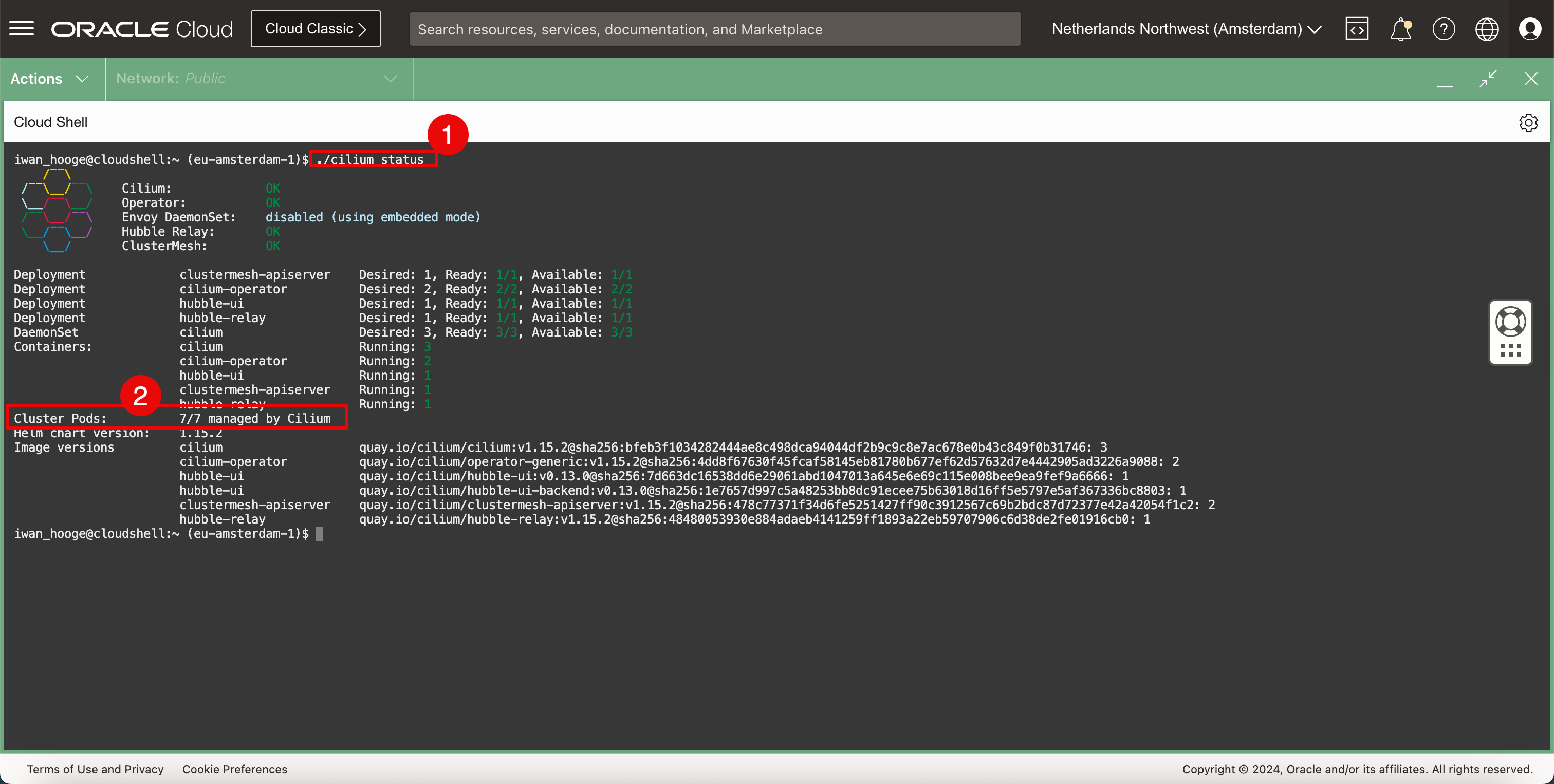Click the lifebuoy support widget icon
Viewport: 1554px width, 784px height.
[x=1510, y=322]
